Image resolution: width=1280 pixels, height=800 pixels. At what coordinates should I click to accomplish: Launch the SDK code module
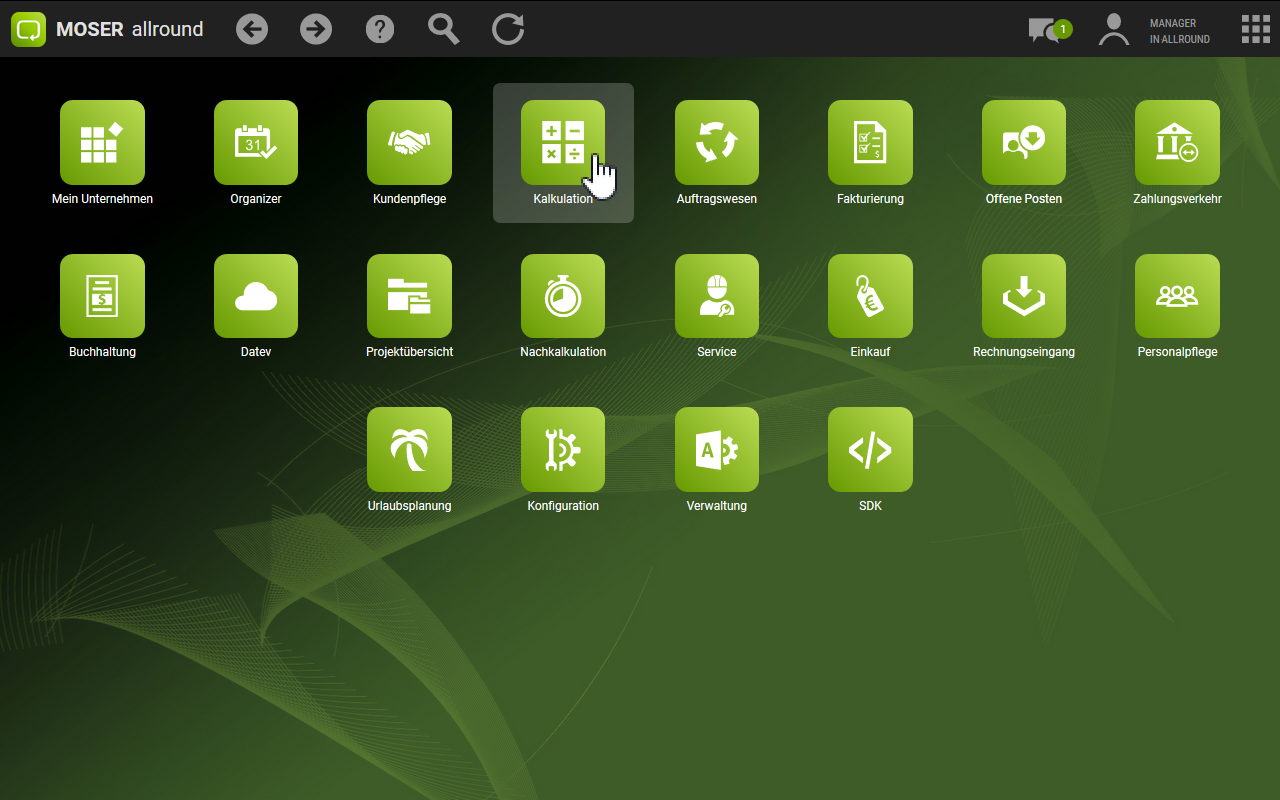870,450
